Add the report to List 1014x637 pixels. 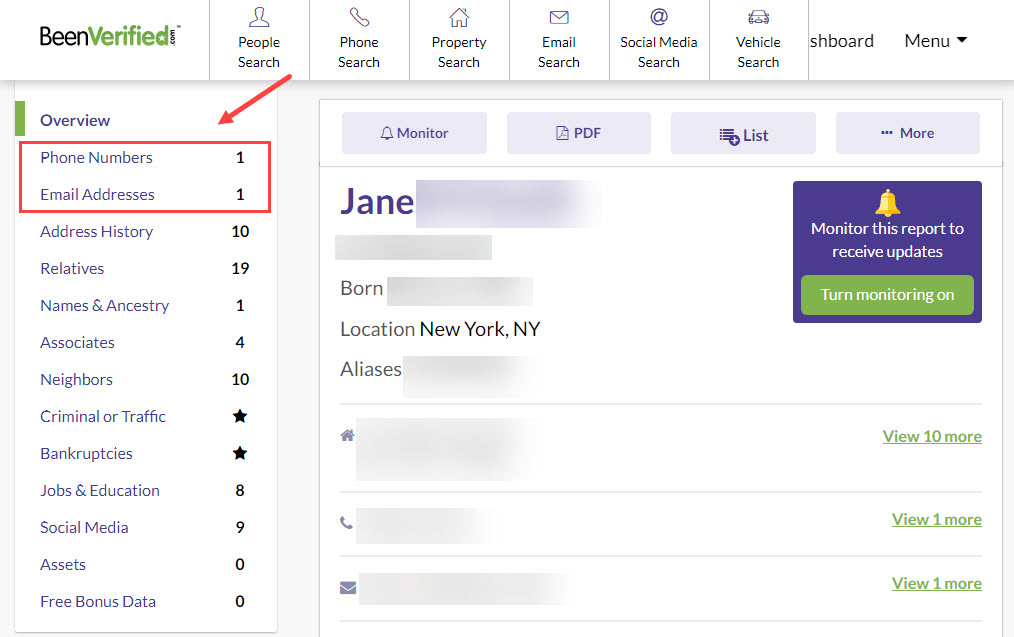pos(743,134)
